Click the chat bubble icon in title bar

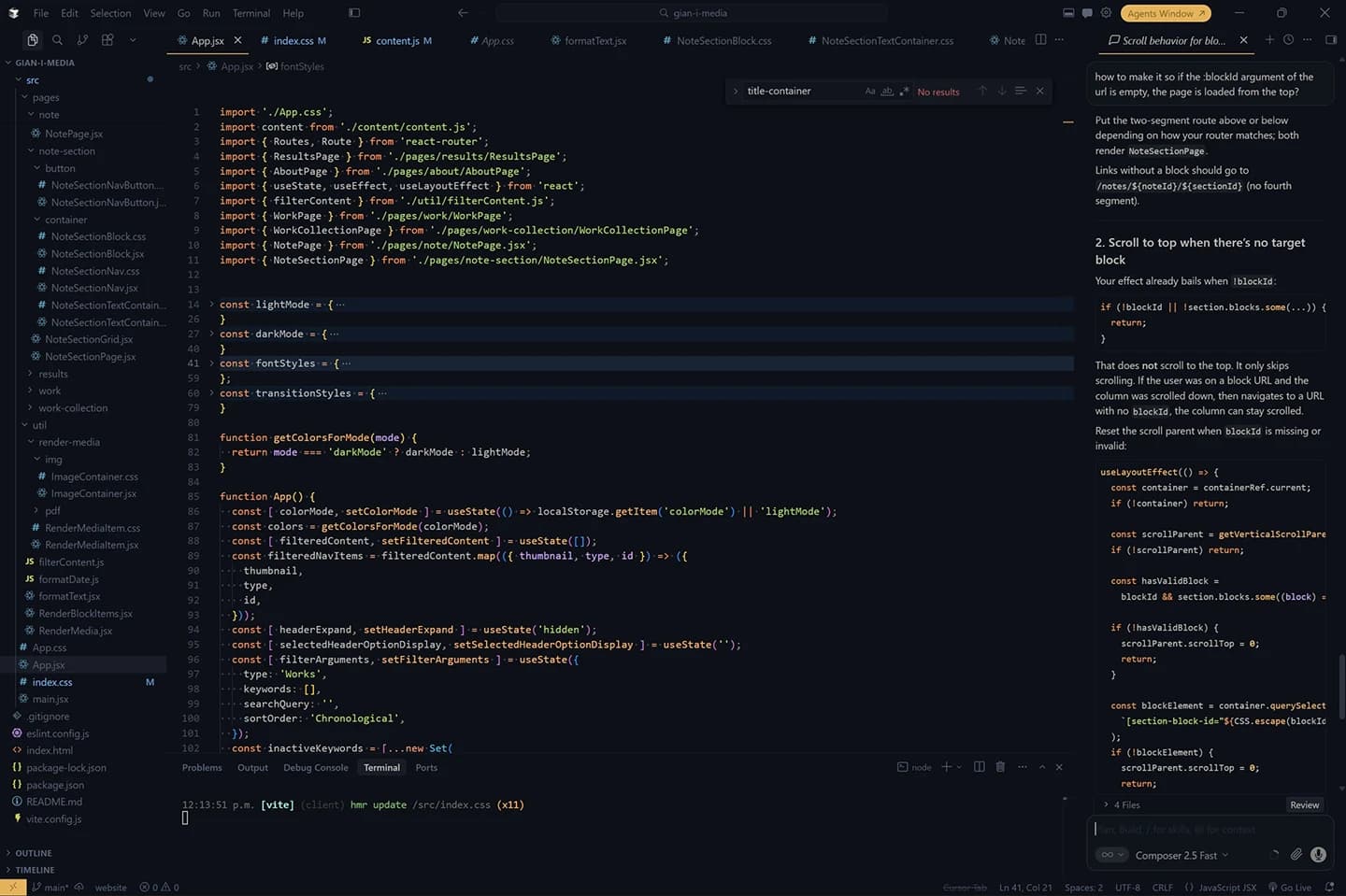coord(1087,13)
